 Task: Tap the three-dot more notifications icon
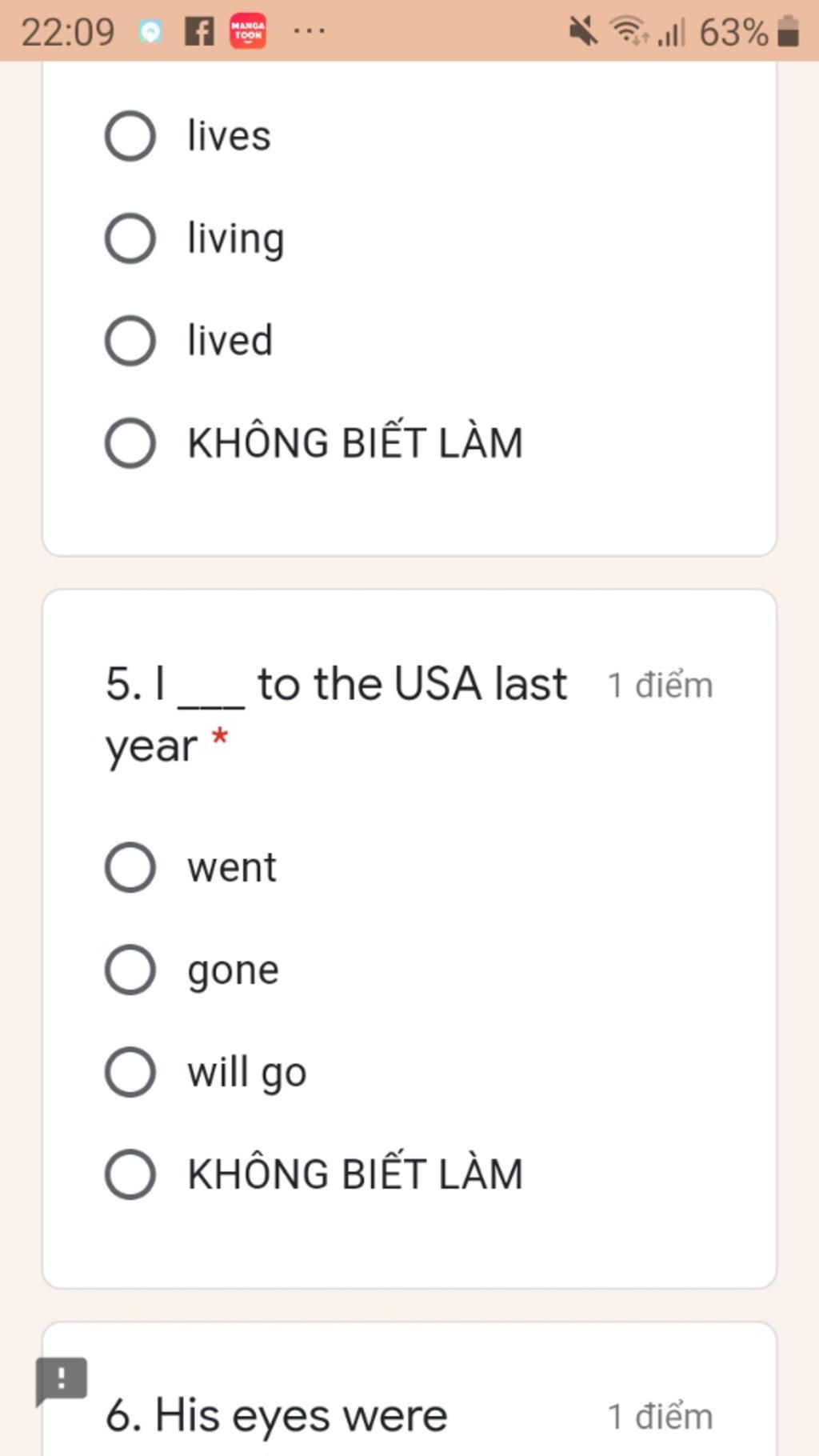(x=309, y=32)
